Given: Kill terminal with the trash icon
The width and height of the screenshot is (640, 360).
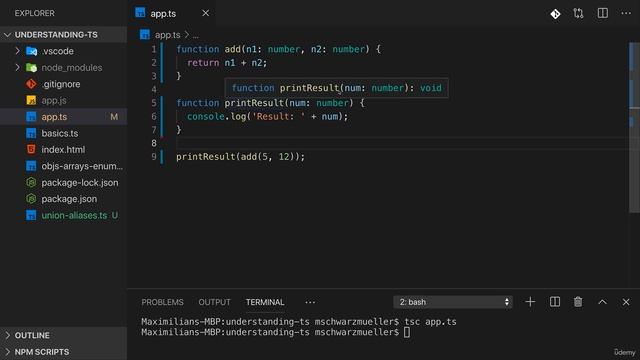Looking at the screenshot, I should [578, 302].
